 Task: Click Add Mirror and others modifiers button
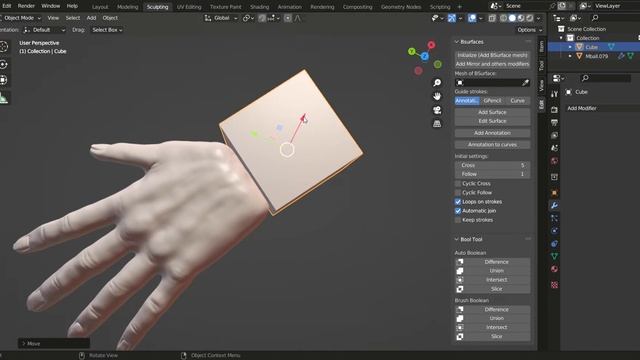pyautogui.click(x=492, y=64)
